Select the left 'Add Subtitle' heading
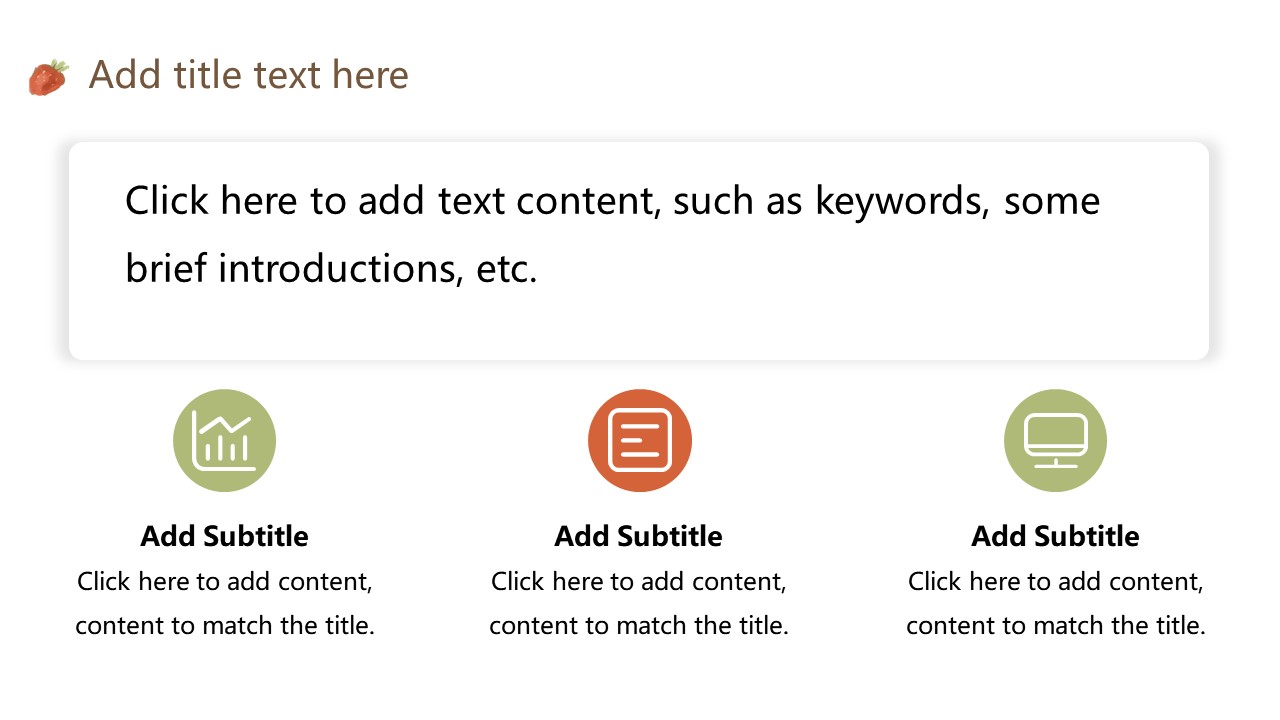Viewport: 1280px width, 720px height. pyautogui.click(x=225, y=536)
